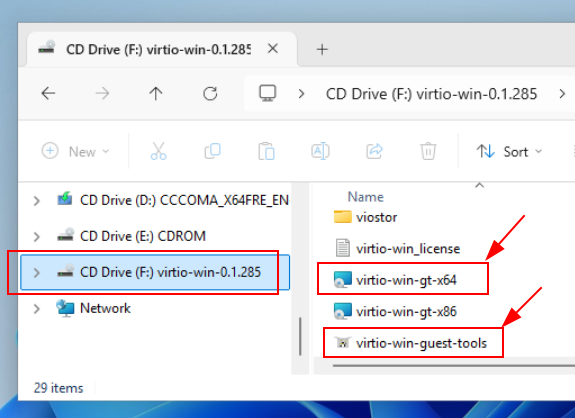Open the New item menu
Viewport: 575px width, 418px height.
tap(76, 151)
